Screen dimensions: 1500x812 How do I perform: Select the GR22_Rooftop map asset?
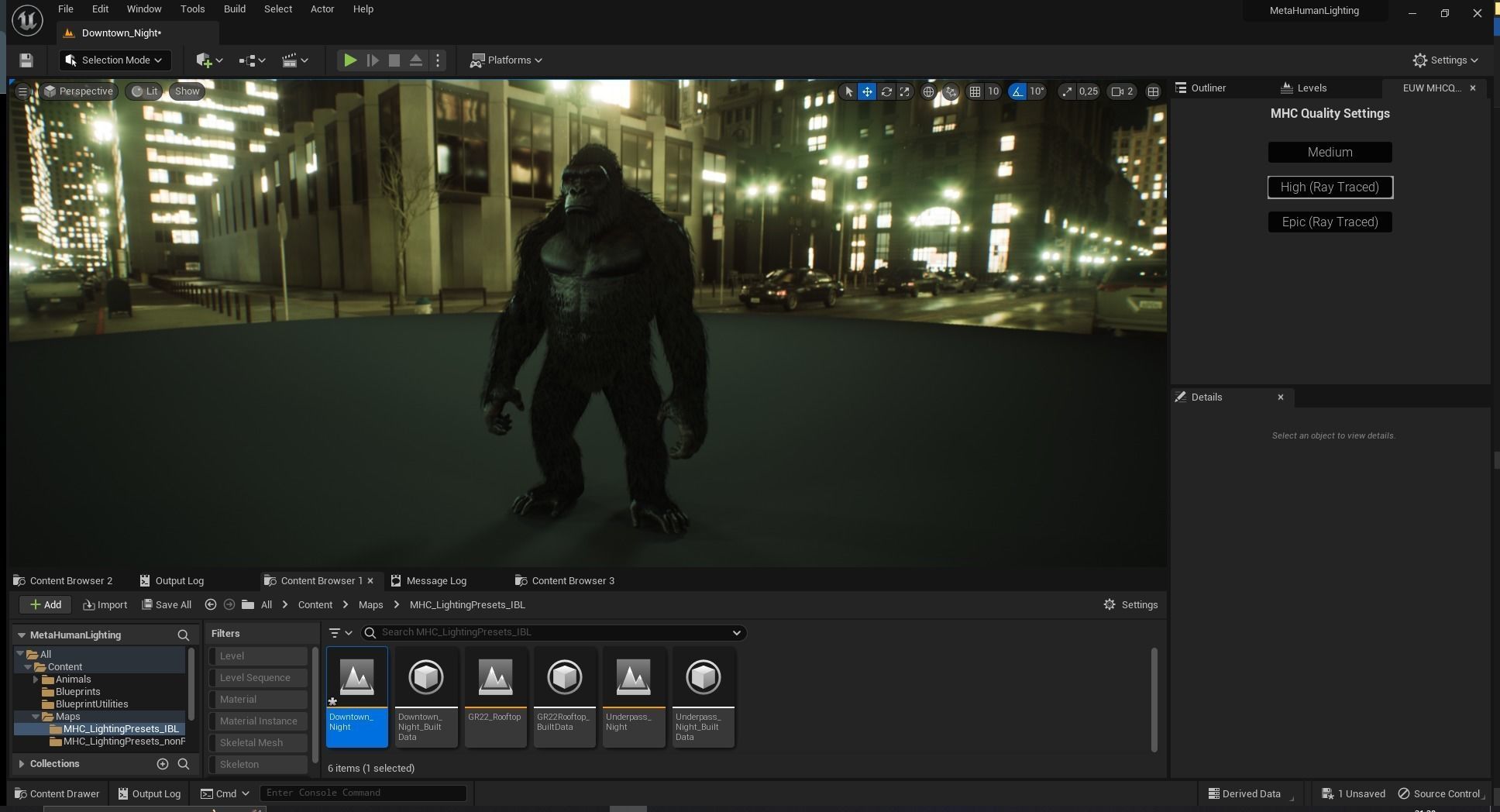496,697
